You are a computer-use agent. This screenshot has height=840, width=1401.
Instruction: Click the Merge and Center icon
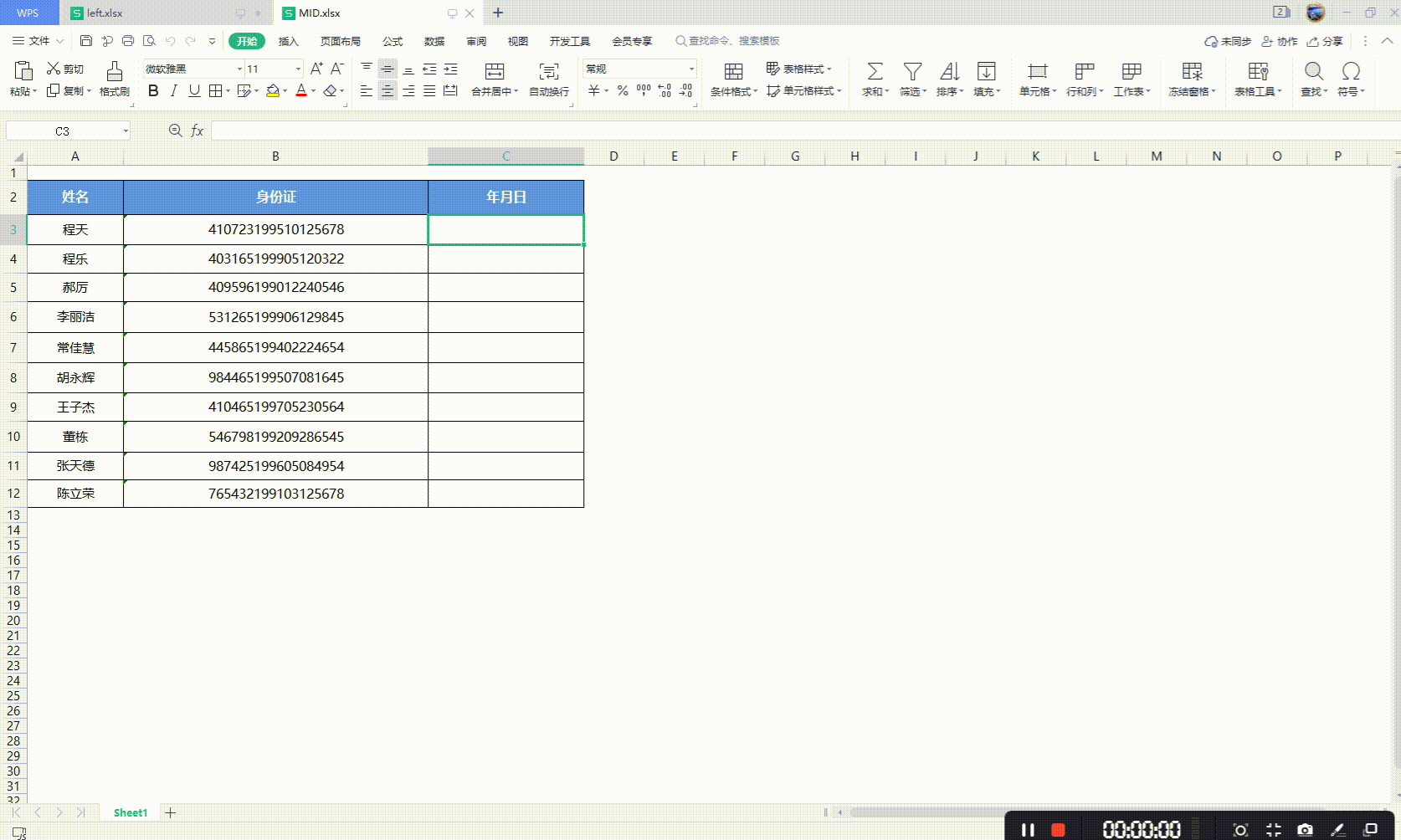click(495, 71)
